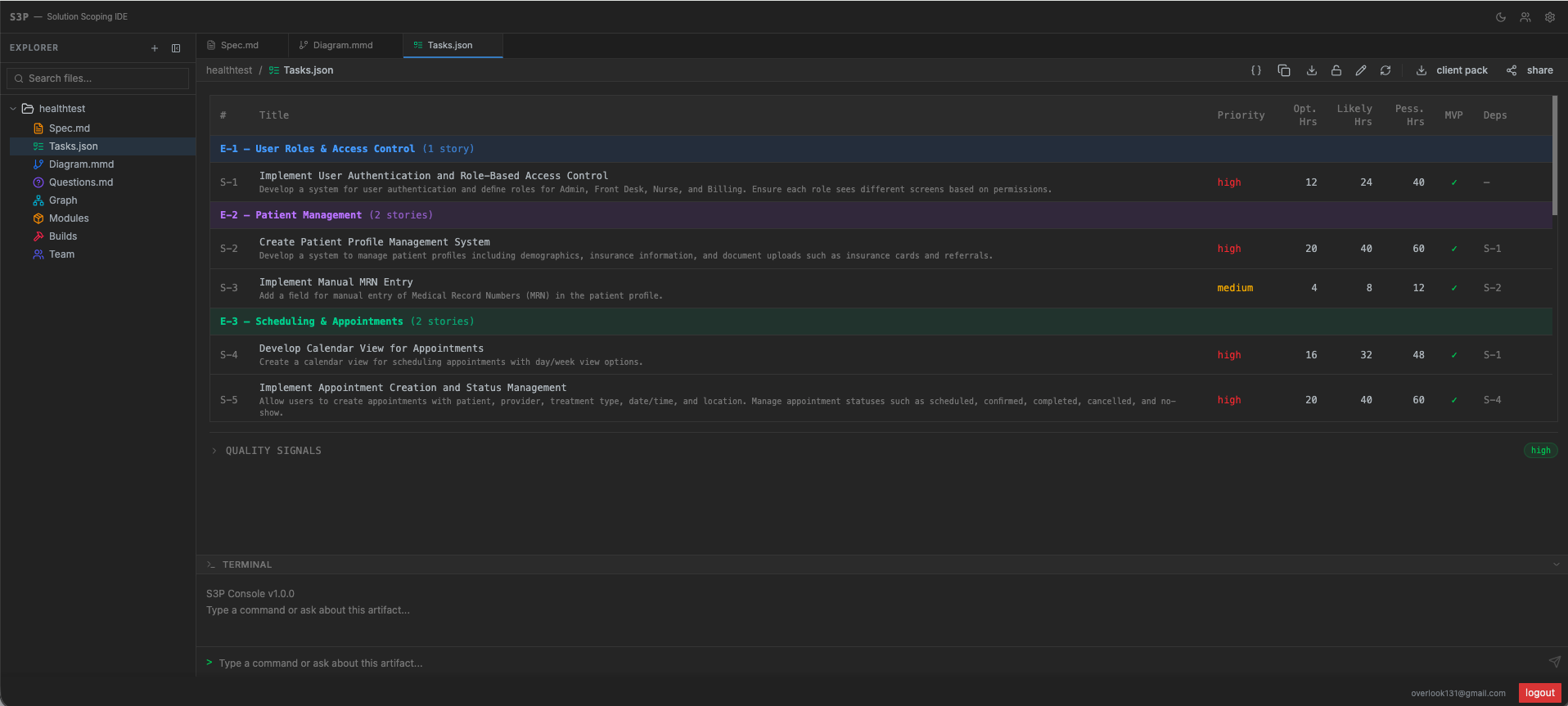Screen dimensions: 1568x706
Task: View raw JSON with braces icon
Action: (1256, 70)
